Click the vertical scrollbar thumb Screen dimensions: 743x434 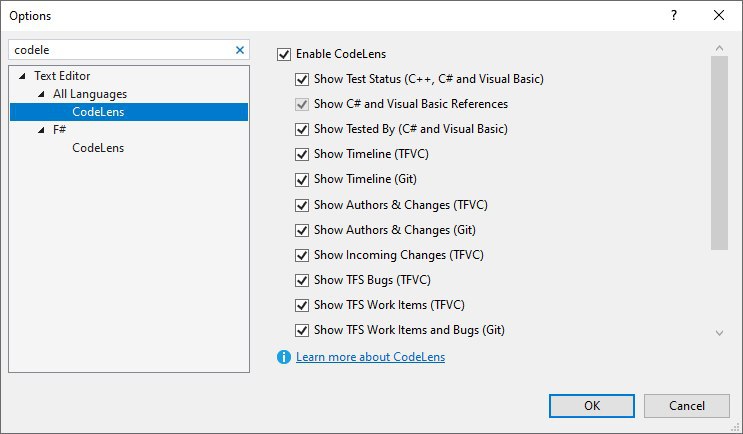coord(719,153)
